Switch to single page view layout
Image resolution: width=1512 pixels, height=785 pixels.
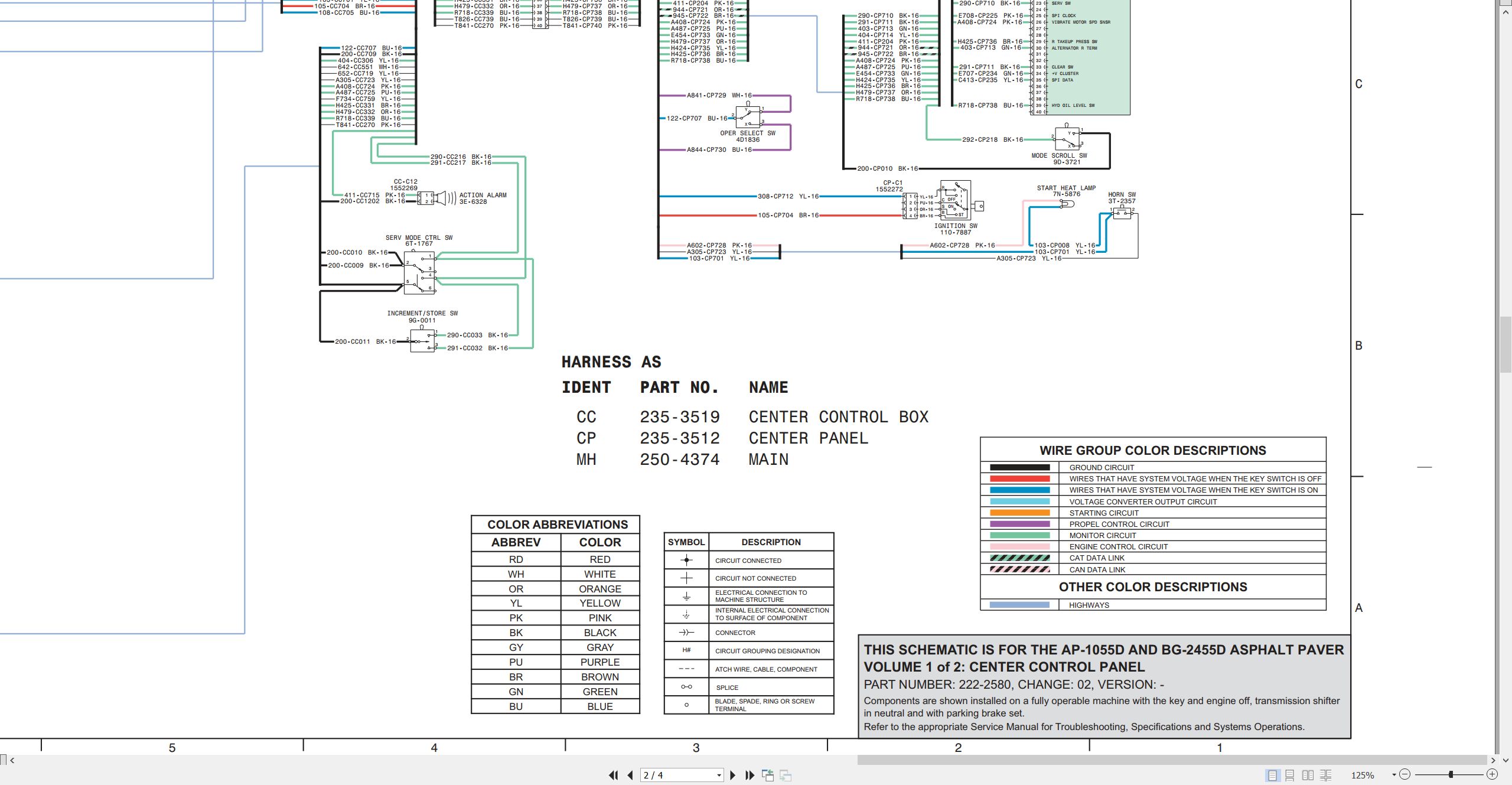(x=1272, y=775)
